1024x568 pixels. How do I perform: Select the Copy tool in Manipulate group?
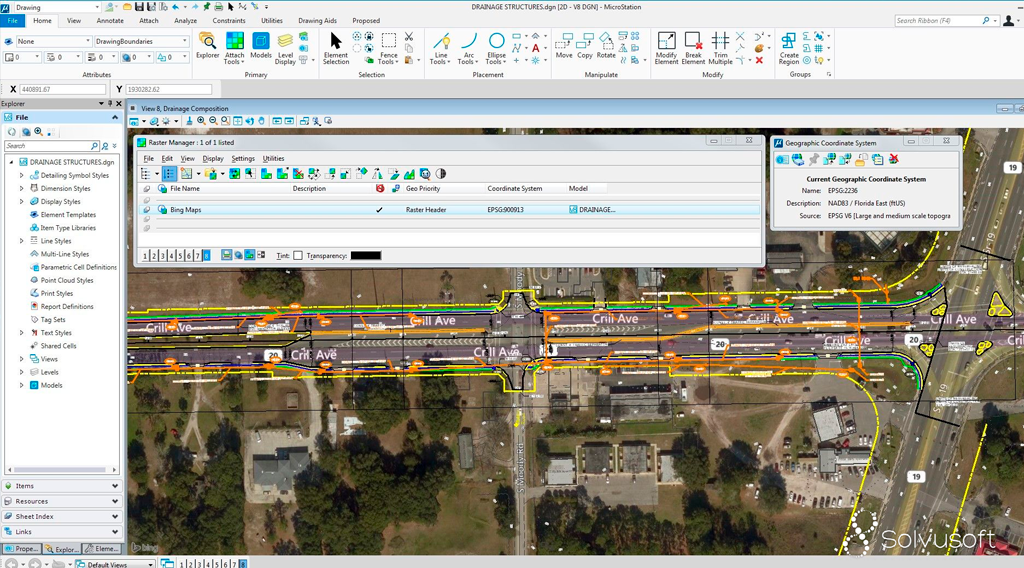[585, 46]
